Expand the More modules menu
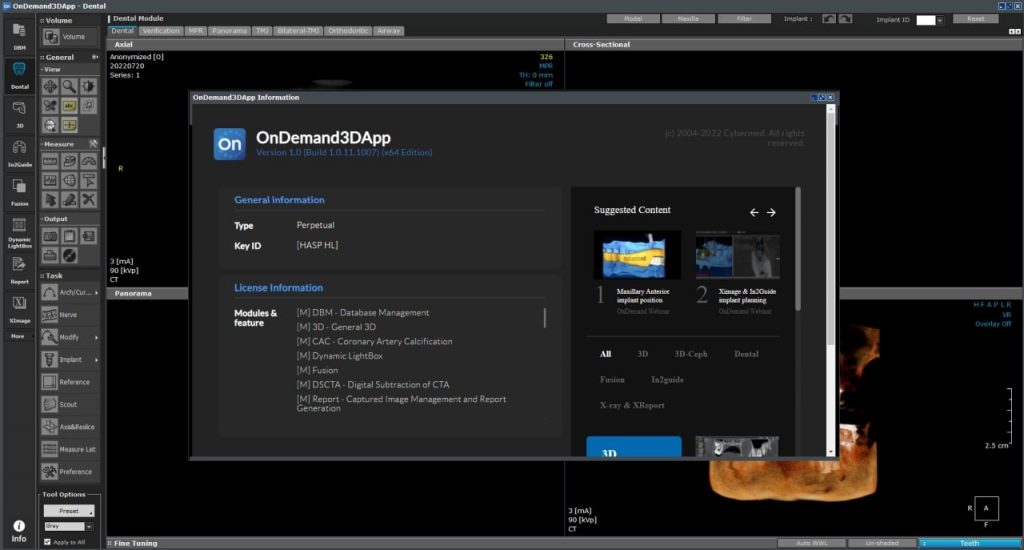 [19, 336]
